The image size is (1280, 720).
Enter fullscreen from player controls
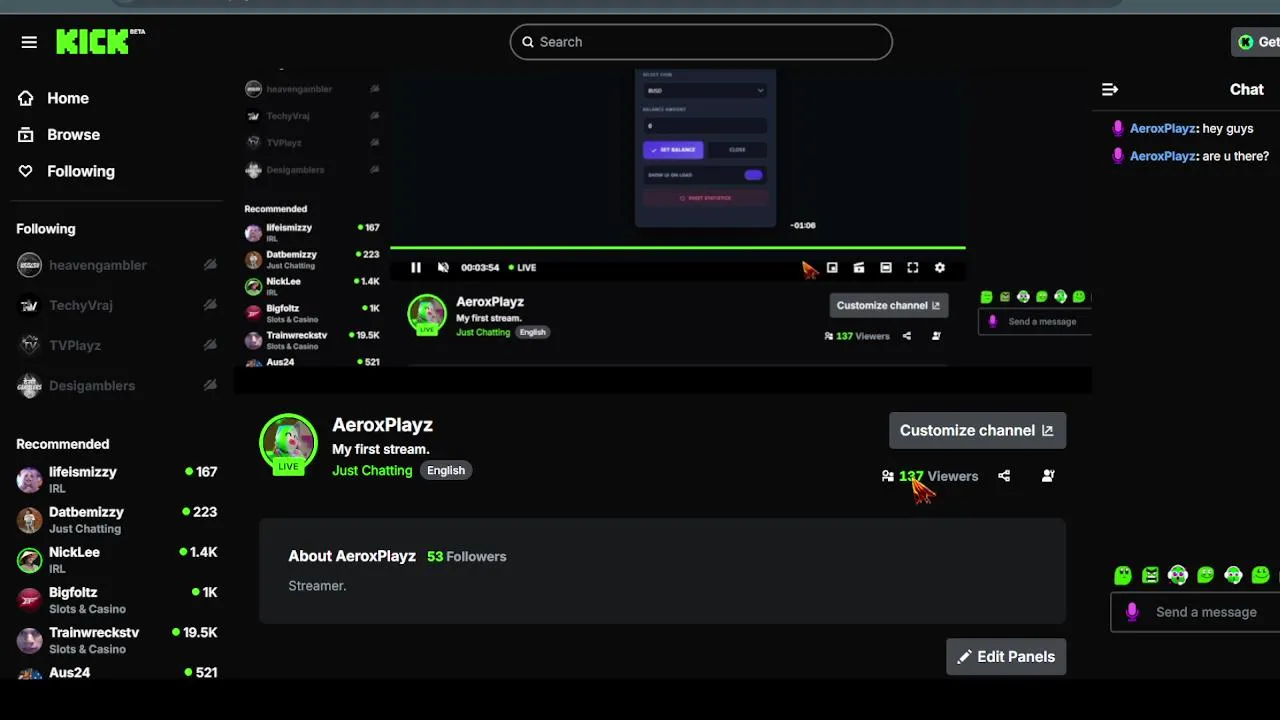[x=912, y=267]
